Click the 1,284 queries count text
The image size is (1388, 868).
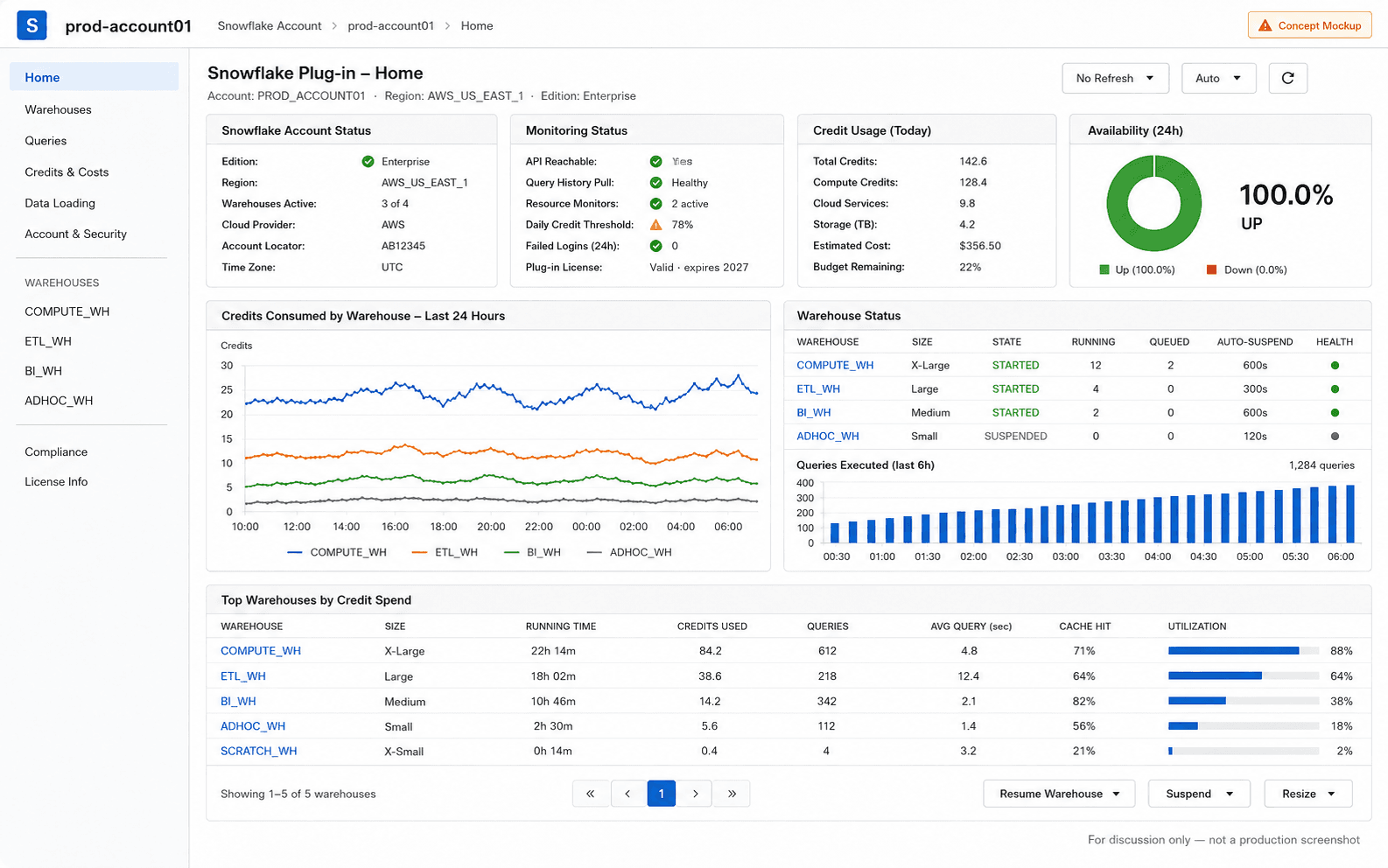pos(1321,465)
